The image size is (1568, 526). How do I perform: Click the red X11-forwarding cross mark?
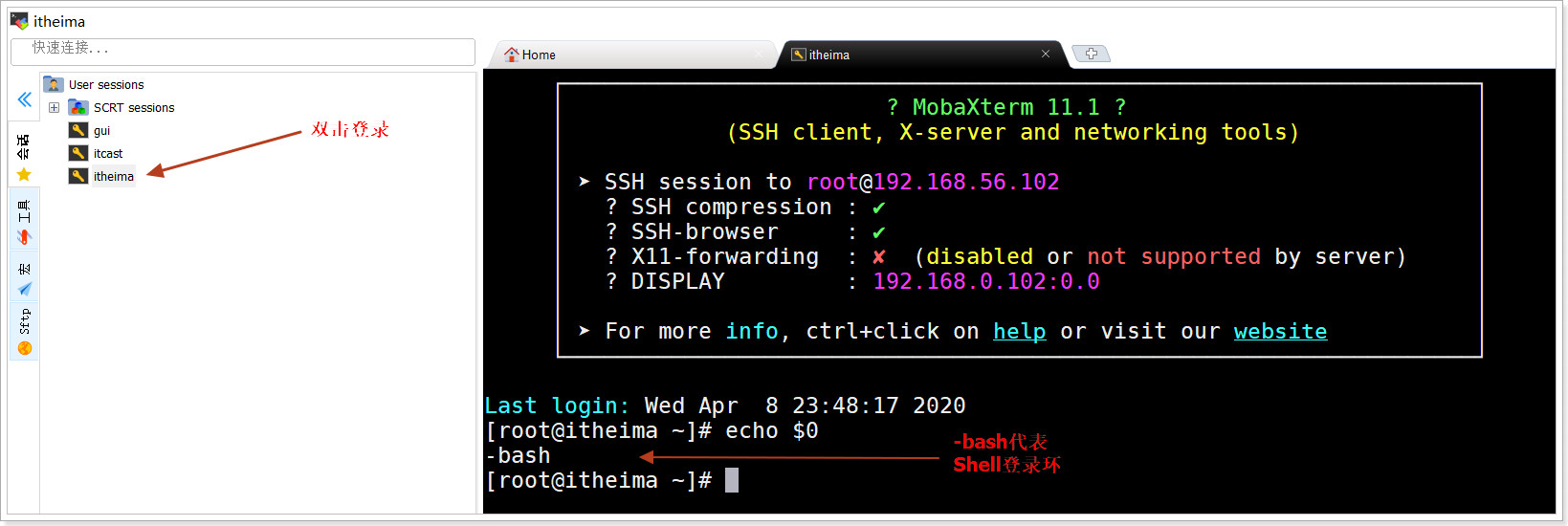[878, 257]
